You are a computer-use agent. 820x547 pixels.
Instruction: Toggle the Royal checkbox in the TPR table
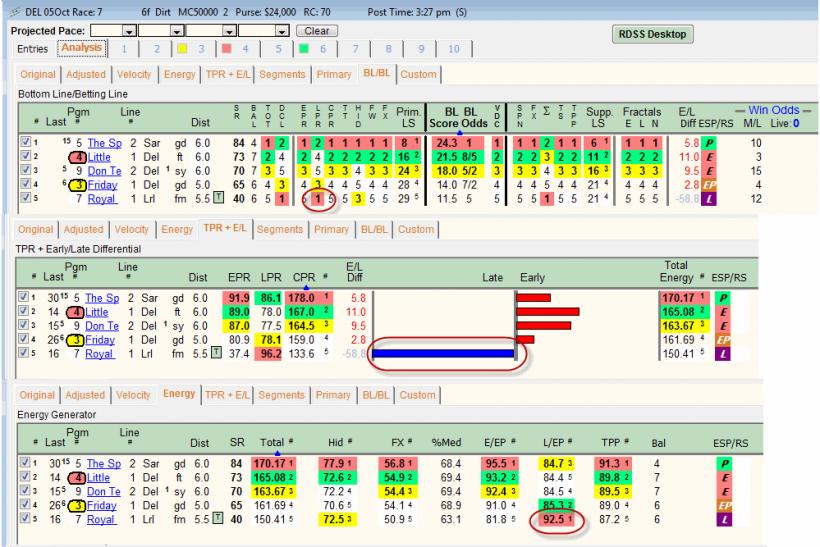pyautogui.click(x=23, y=353)
